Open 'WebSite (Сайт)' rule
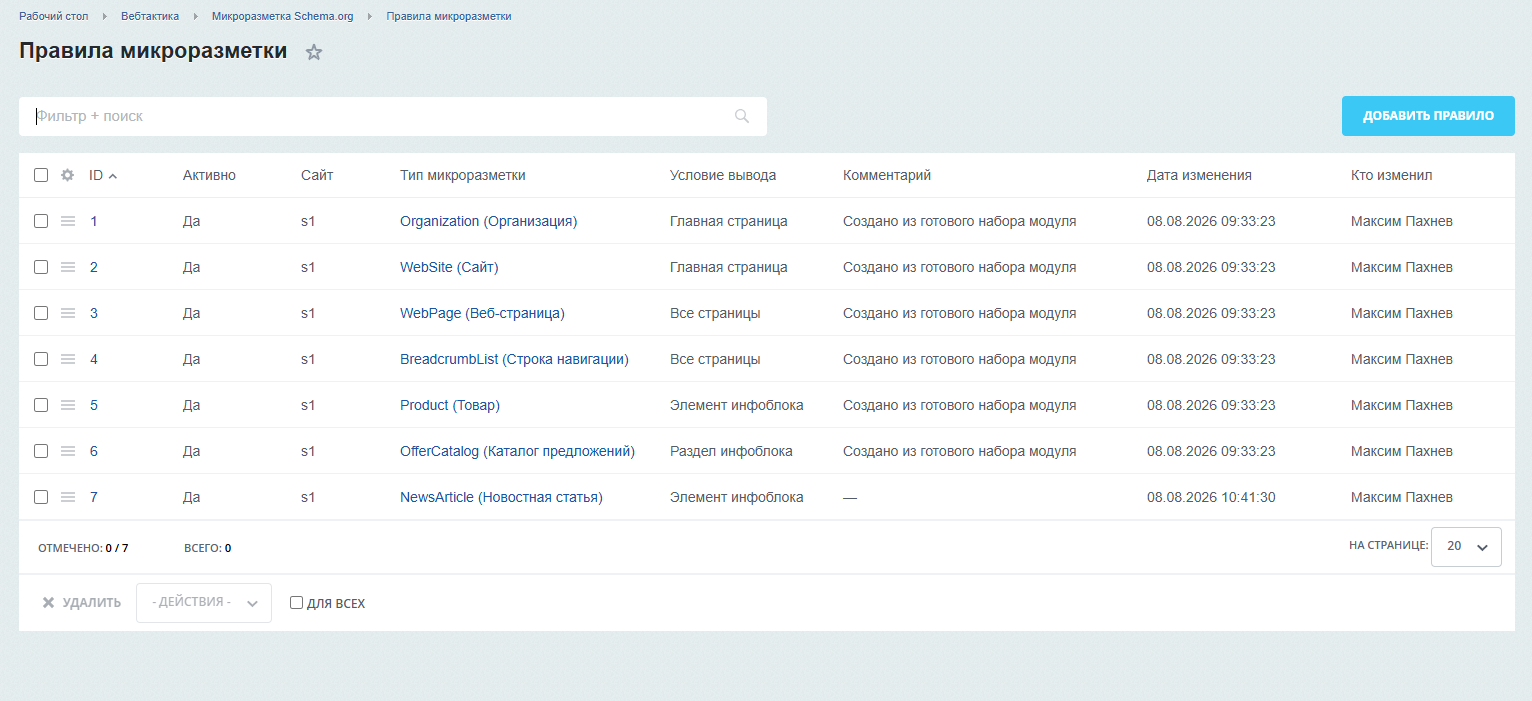Image resolution: width=1532 pixels, height=701 pixels. point(449,267)
